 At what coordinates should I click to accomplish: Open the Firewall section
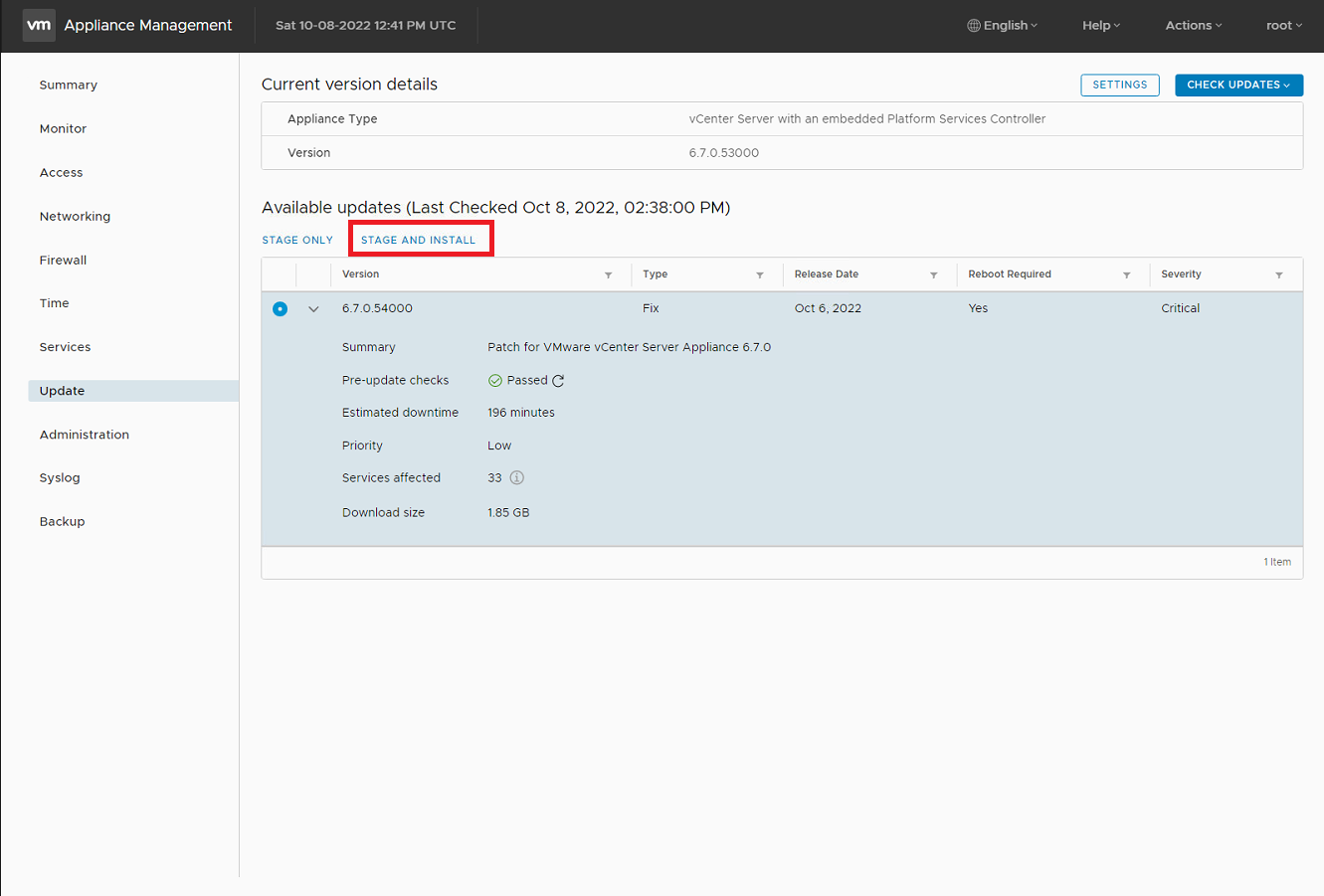coord(64,261)
